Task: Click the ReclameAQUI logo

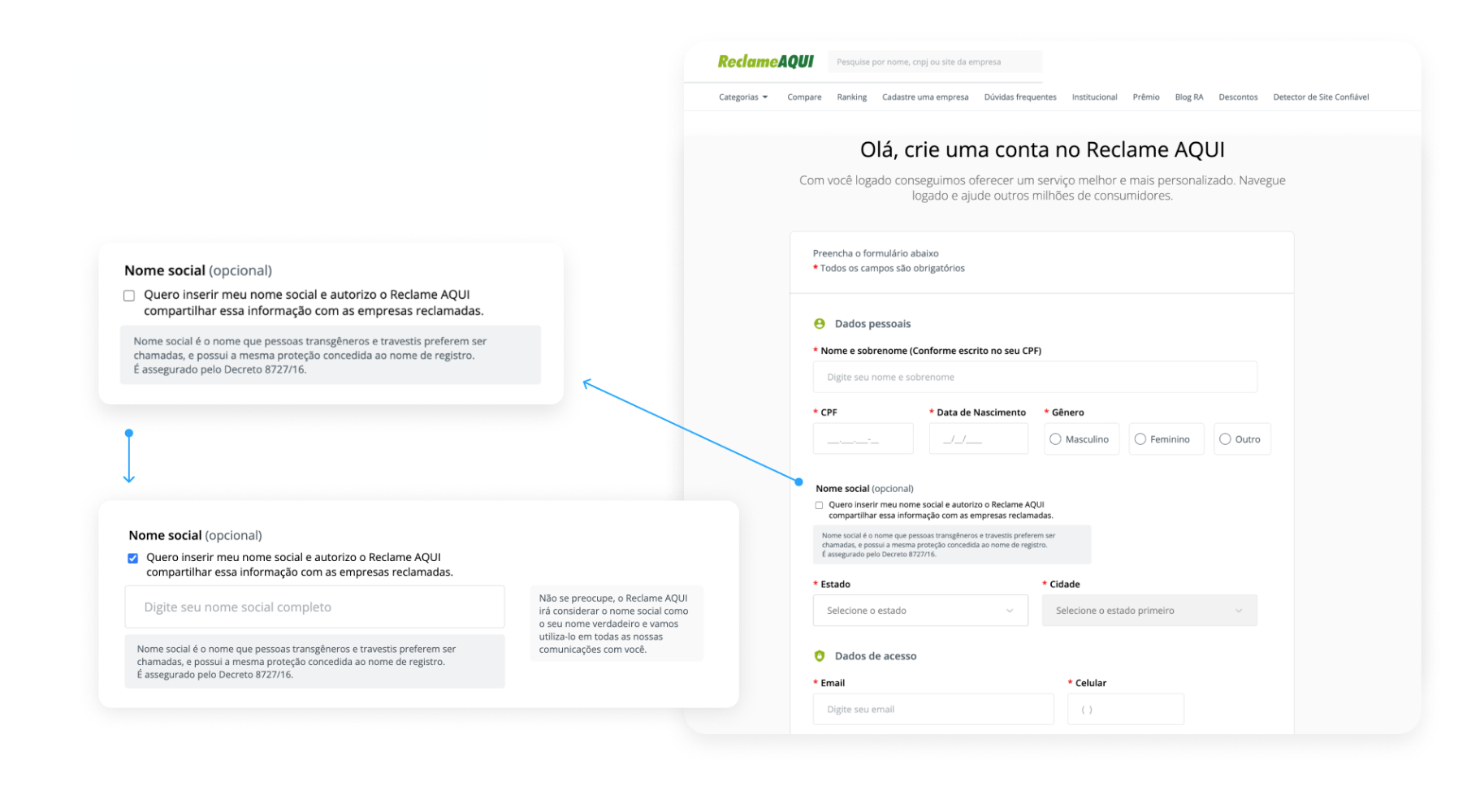Action: pos(765,62)
